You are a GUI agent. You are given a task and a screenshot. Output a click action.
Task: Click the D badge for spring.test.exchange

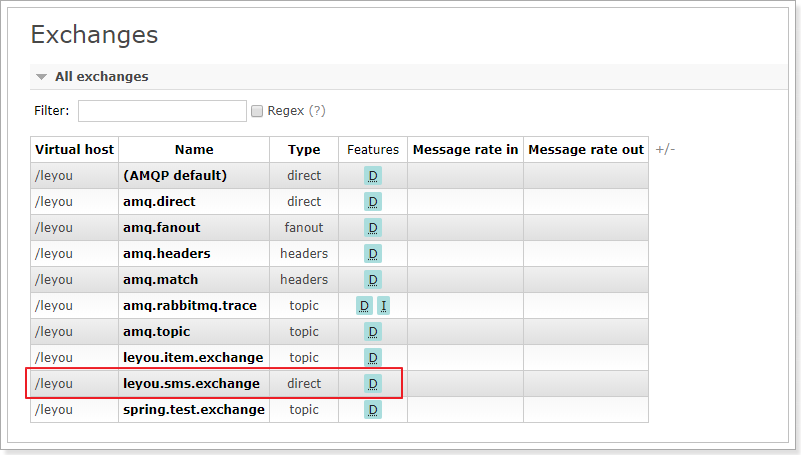pyautogui.click(x=373, y=410)
